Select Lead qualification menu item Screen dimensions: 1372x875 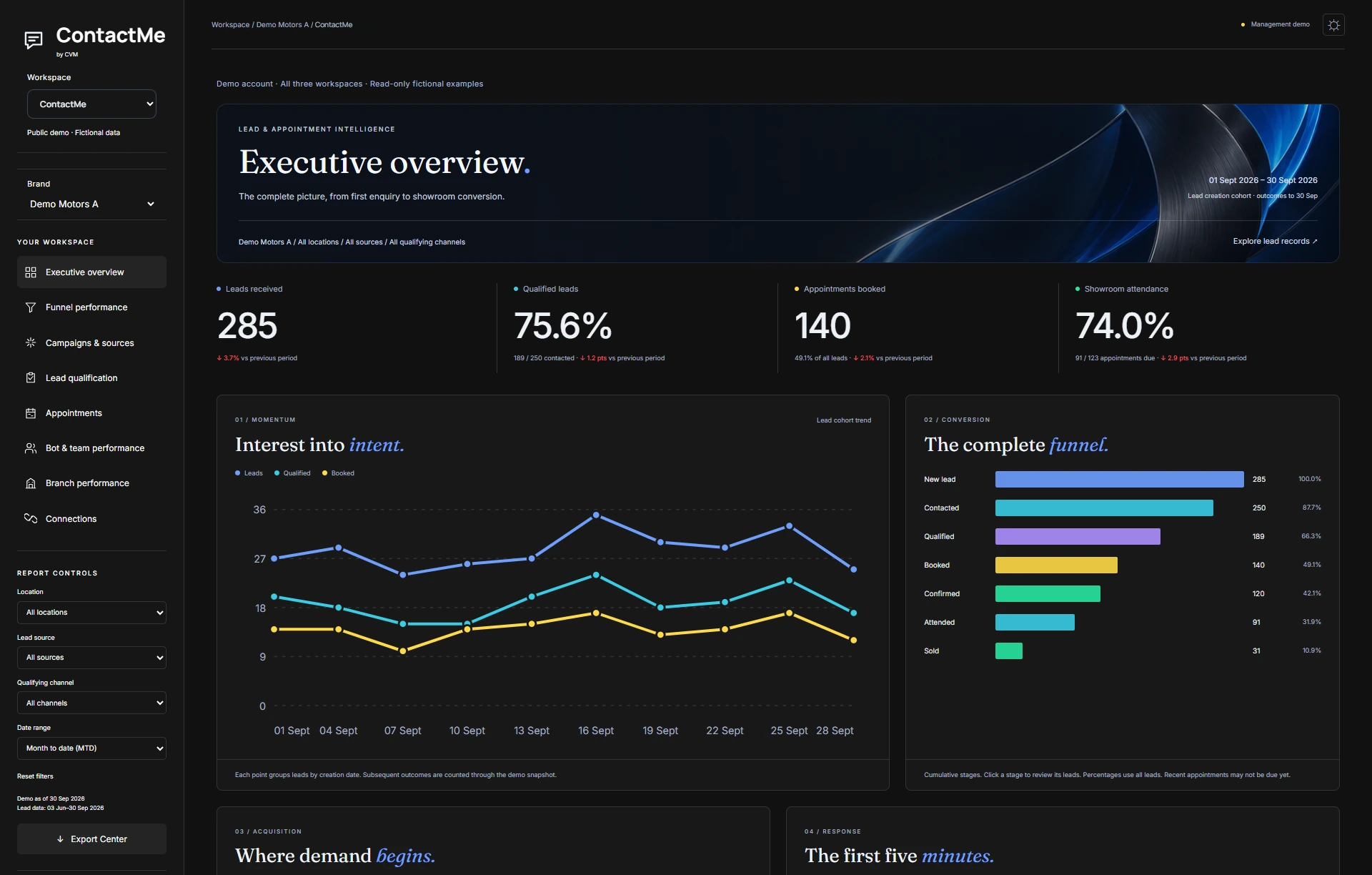coord(91,377)
